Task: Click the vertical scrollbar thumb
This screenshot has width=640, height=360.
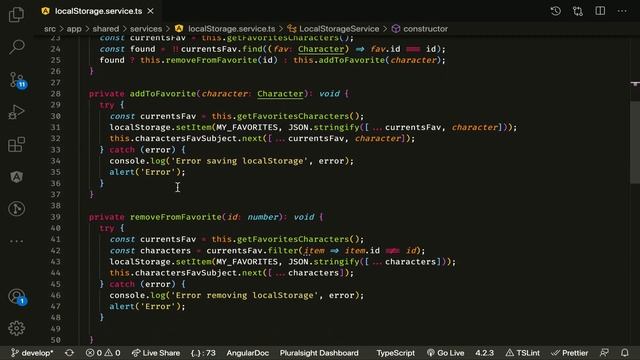Action: tap(635, 142)
